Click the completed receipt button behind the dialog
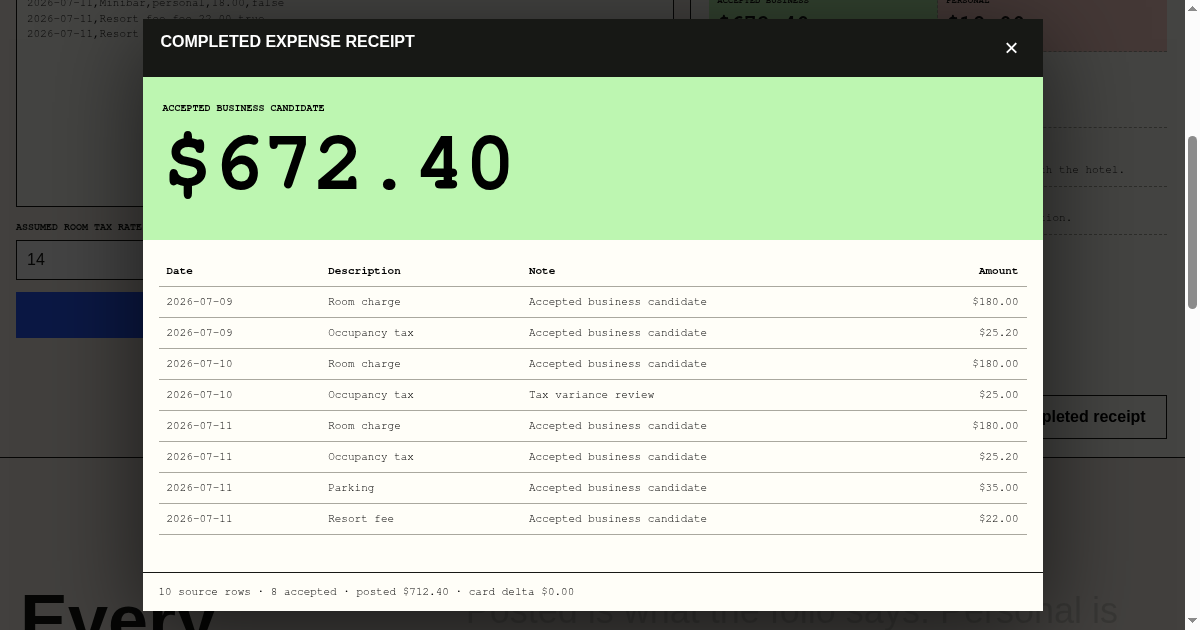The image size is (1200, 630). click(1104, 417)
